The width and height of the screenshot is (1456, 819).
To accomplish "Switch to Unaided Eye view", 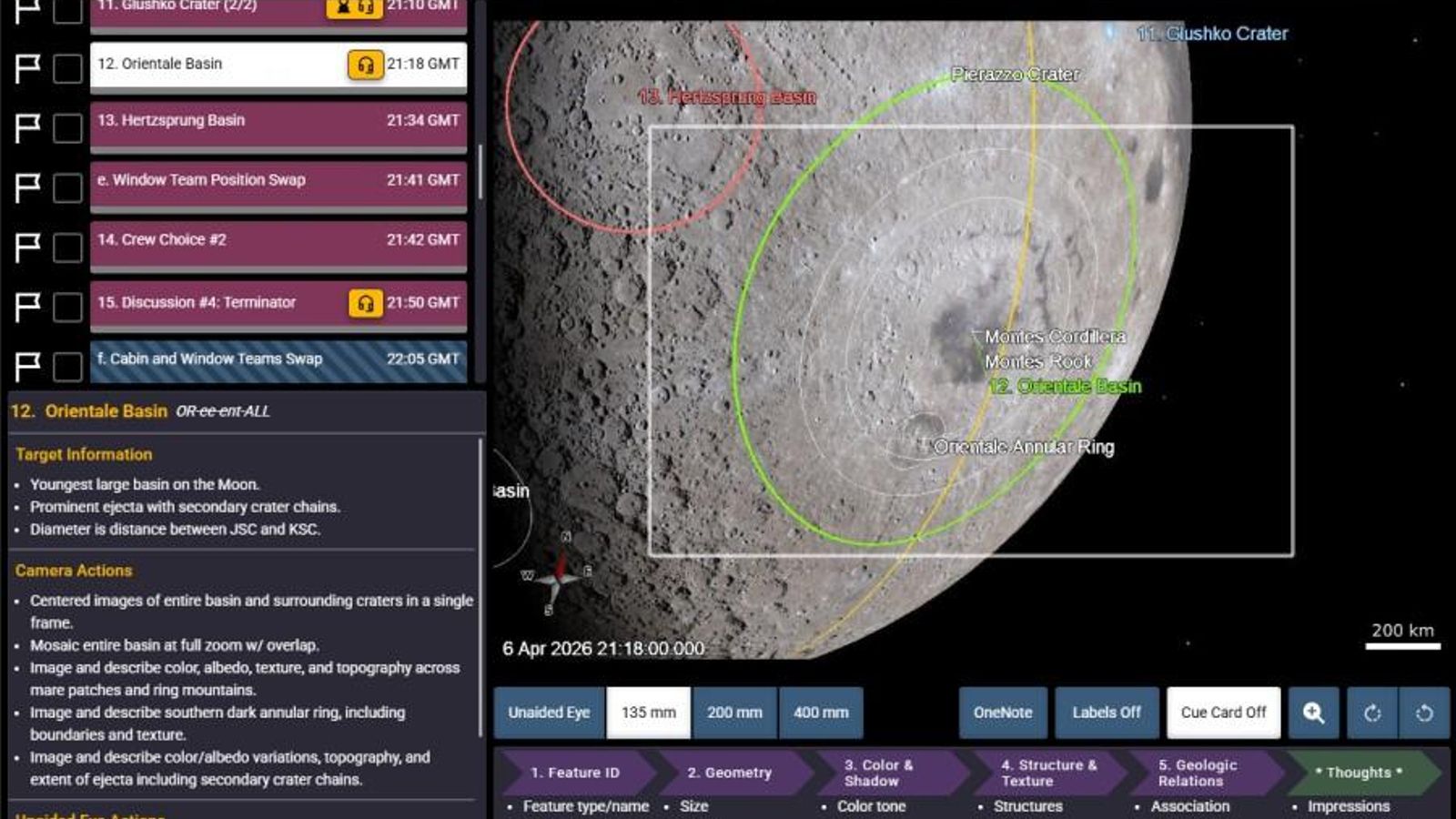I will (x=548, y=713).
